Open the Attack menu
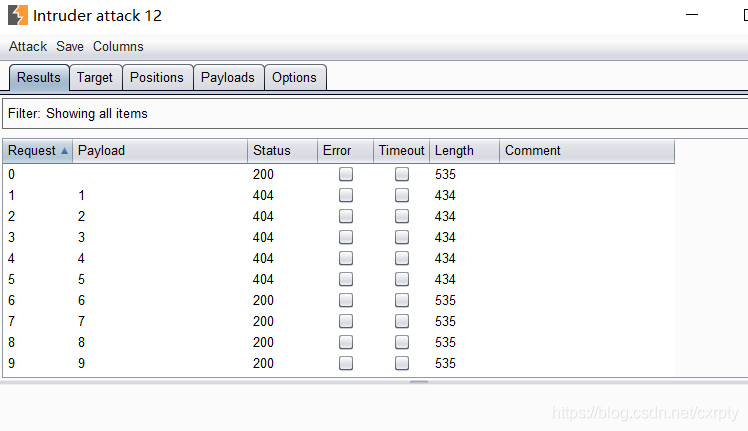Viewport: 748px width, 431px height. click(28, 46)
